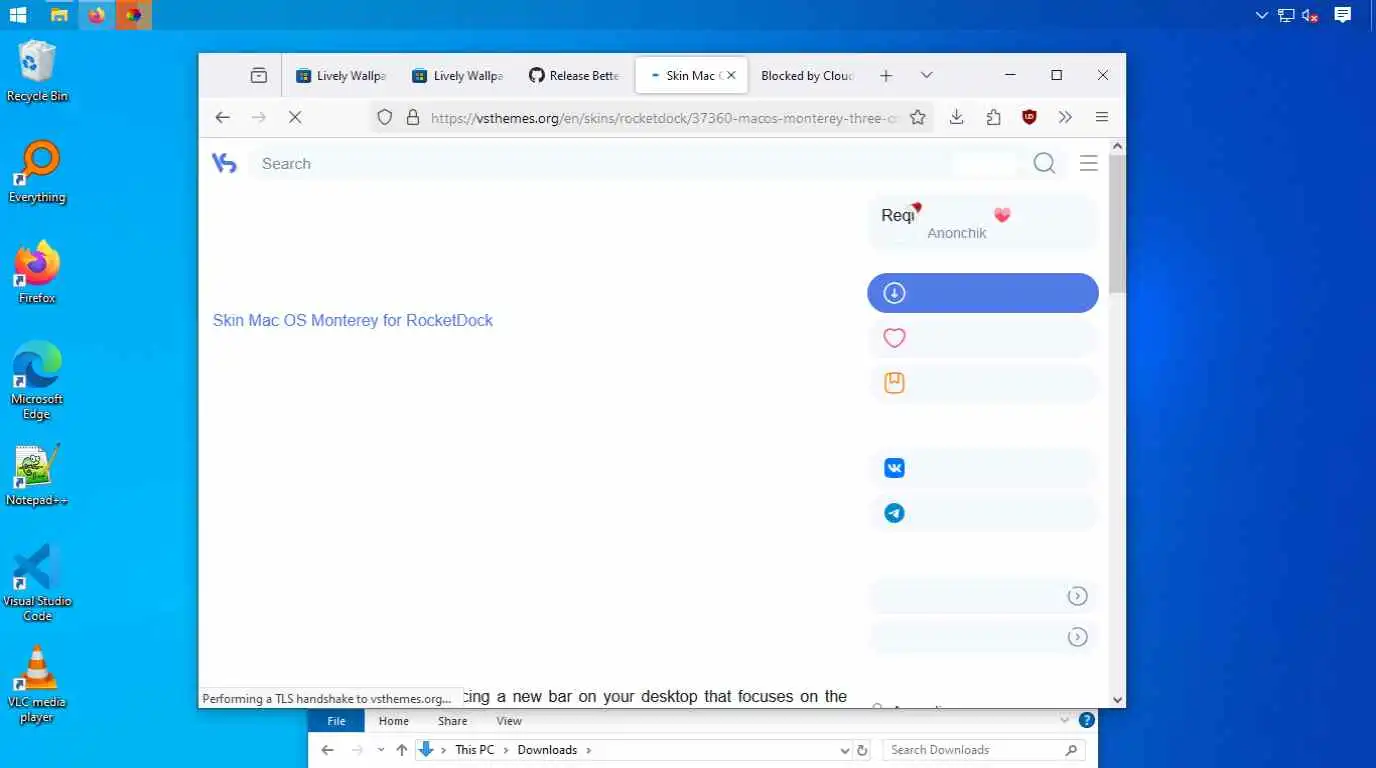Select Downloads in Explorer breadcrumb
This screenshot has height=768, width=1376.
pos(547,750)
